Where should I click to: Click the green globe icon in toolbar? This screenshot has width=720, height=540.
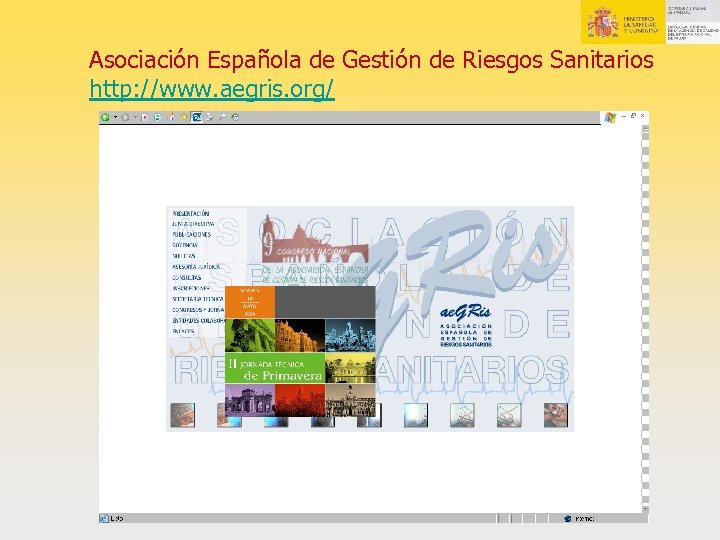coord(235,118)
